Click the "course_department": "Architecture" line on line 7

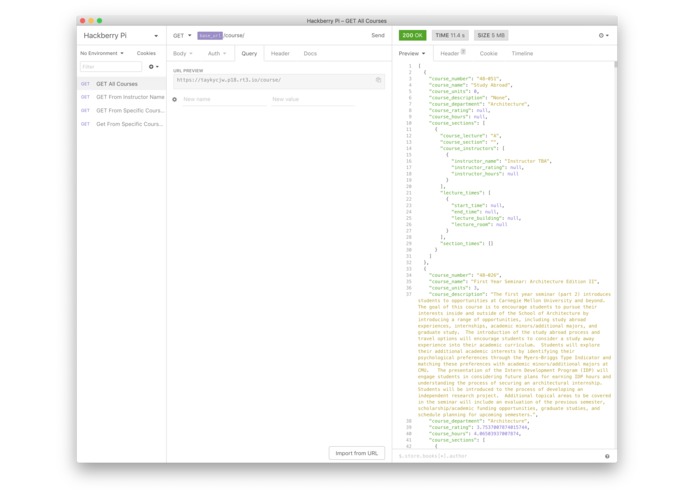[x=479, y=104]
